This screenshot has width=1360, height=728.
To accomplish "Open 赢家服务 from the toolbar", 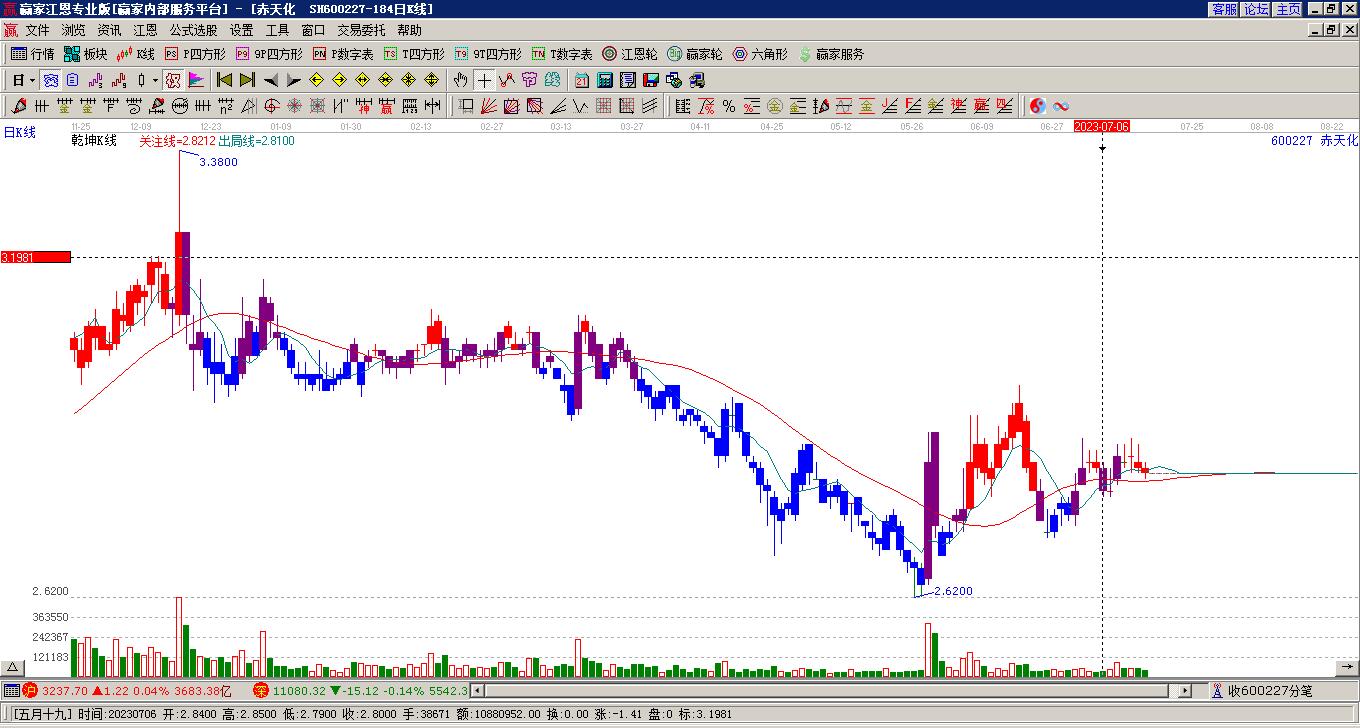I will (831, 54).
